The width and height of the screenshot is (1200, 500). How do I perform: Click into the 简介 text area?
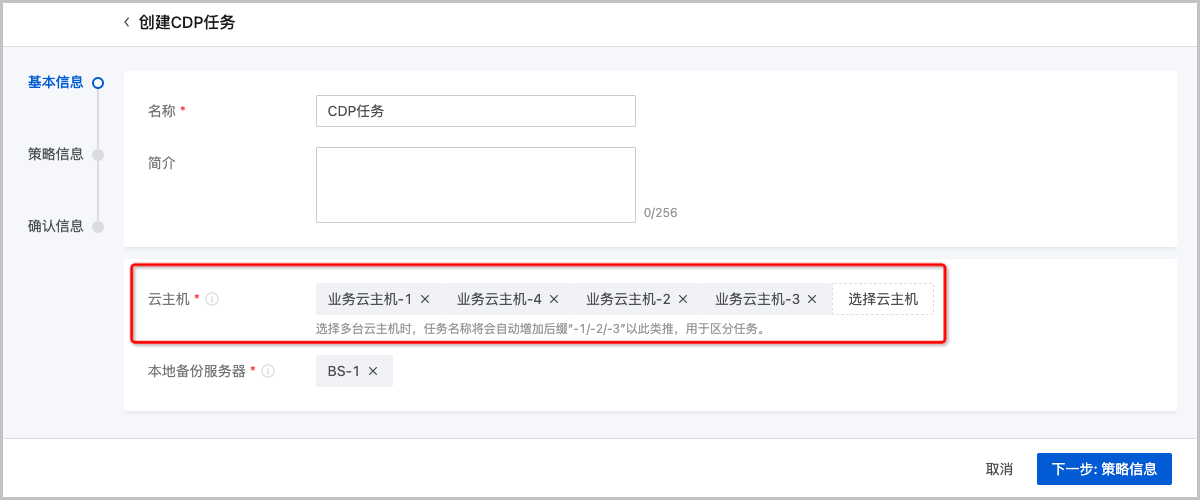point(475,185)
